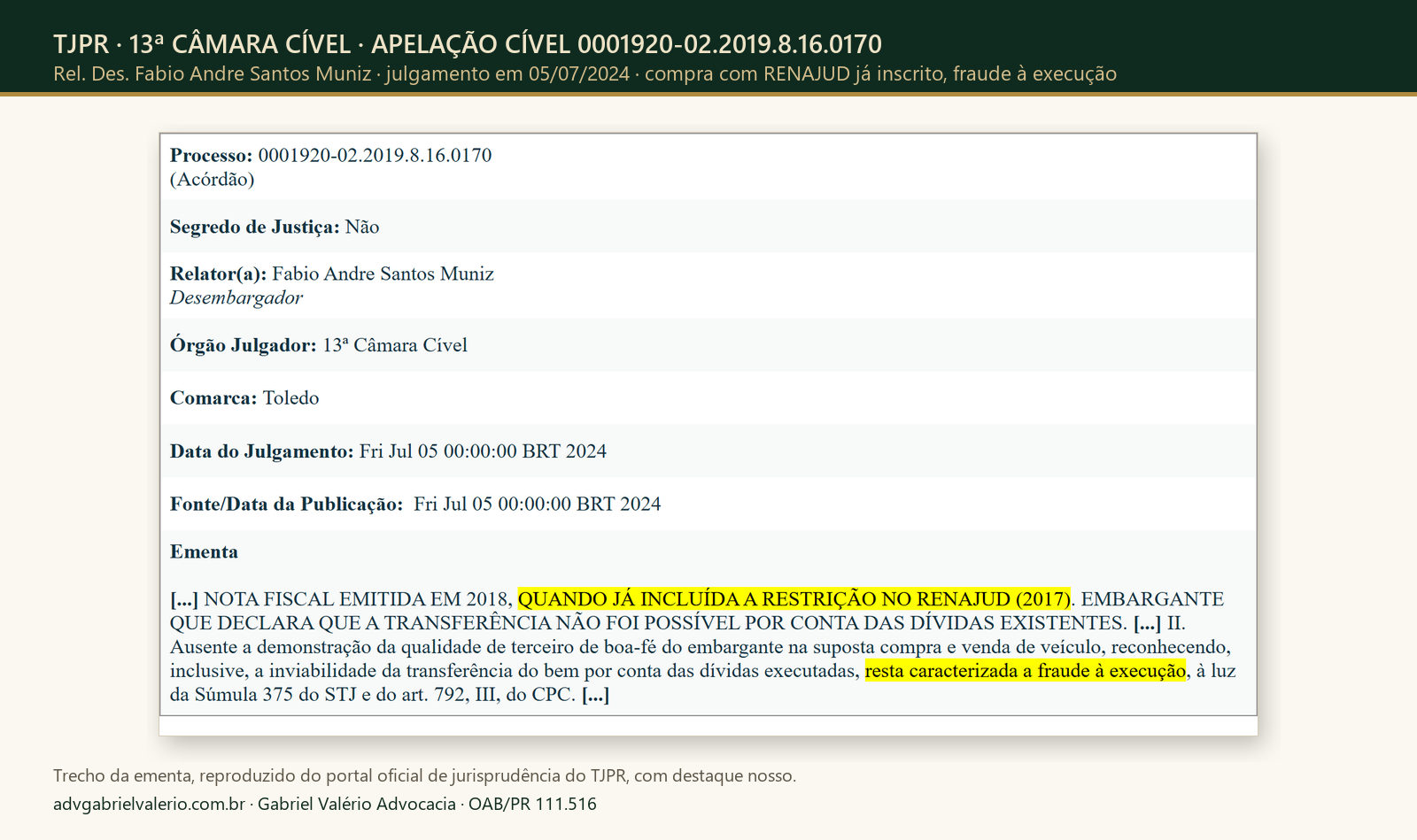
Task: Click the subtitle line starting "Rel. Des. Fabio Andre Santos Muniz"
Action: click(585, 73)
